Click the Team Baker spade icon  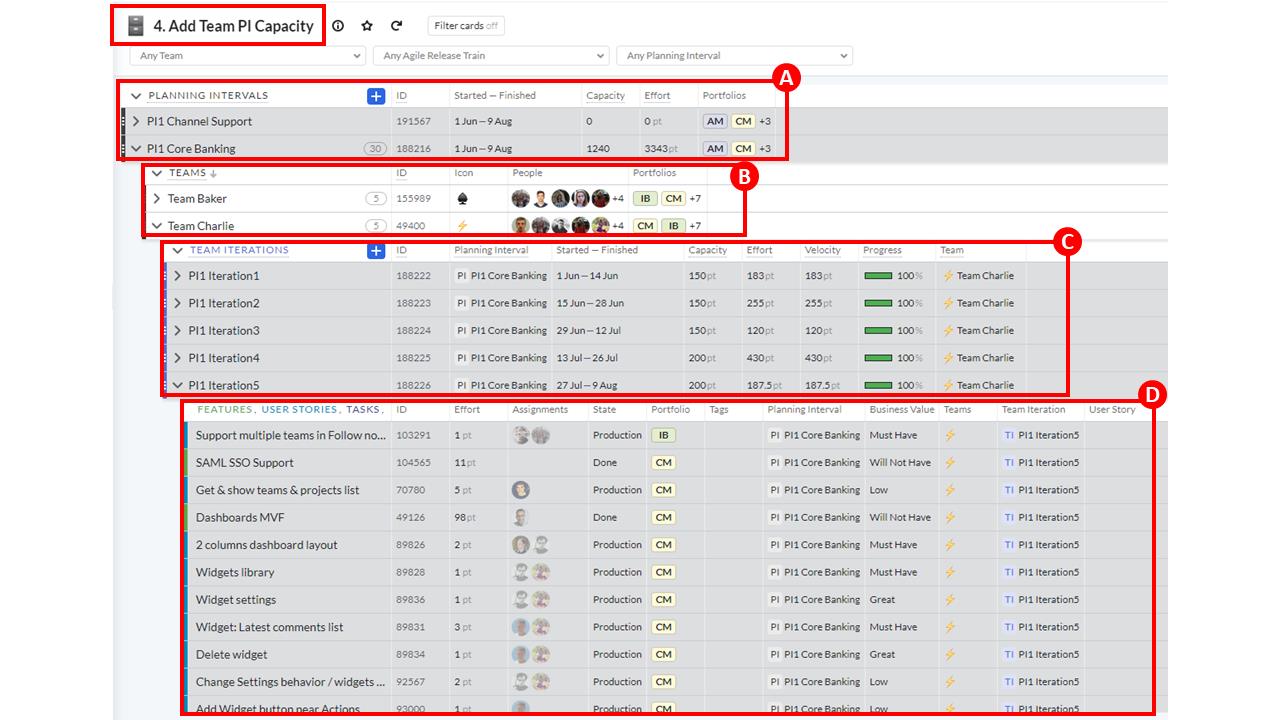click(462, 198)
